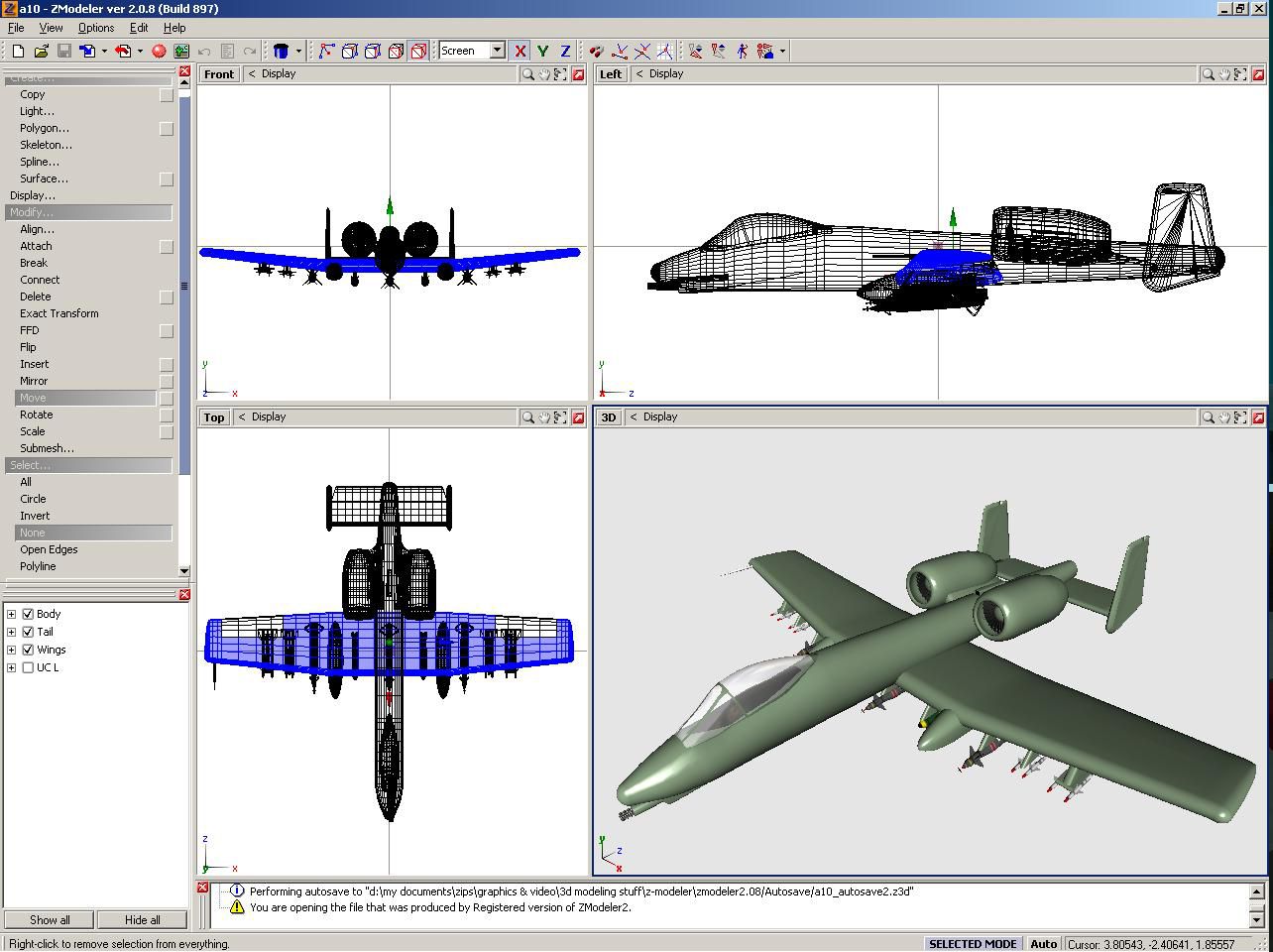Click the Z axis constraint icon
The height and width of the screenshot is (952, 1273).
tap(563, 51)
